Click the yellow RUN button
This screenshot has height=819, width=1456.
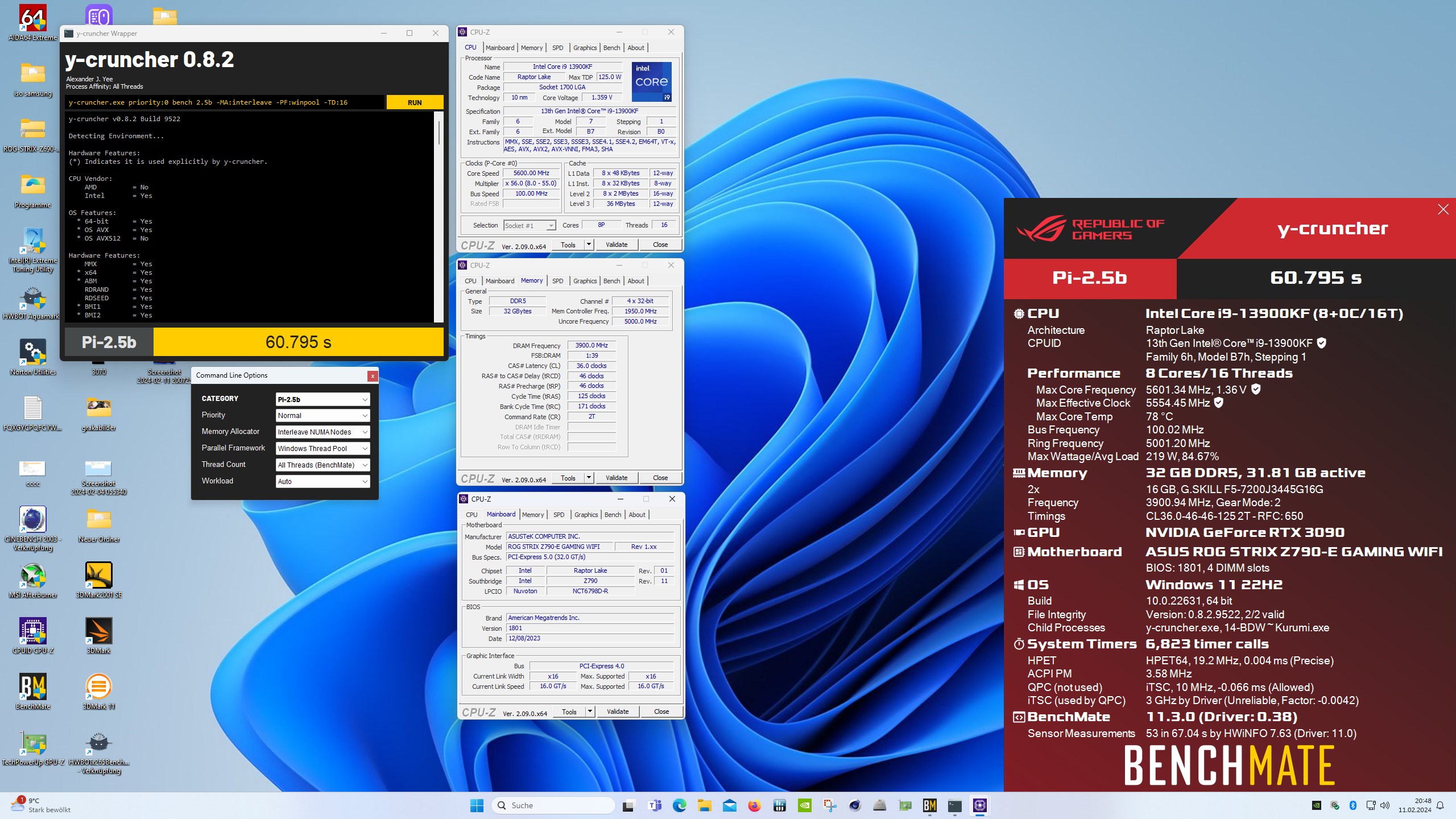tap(415, 102)
